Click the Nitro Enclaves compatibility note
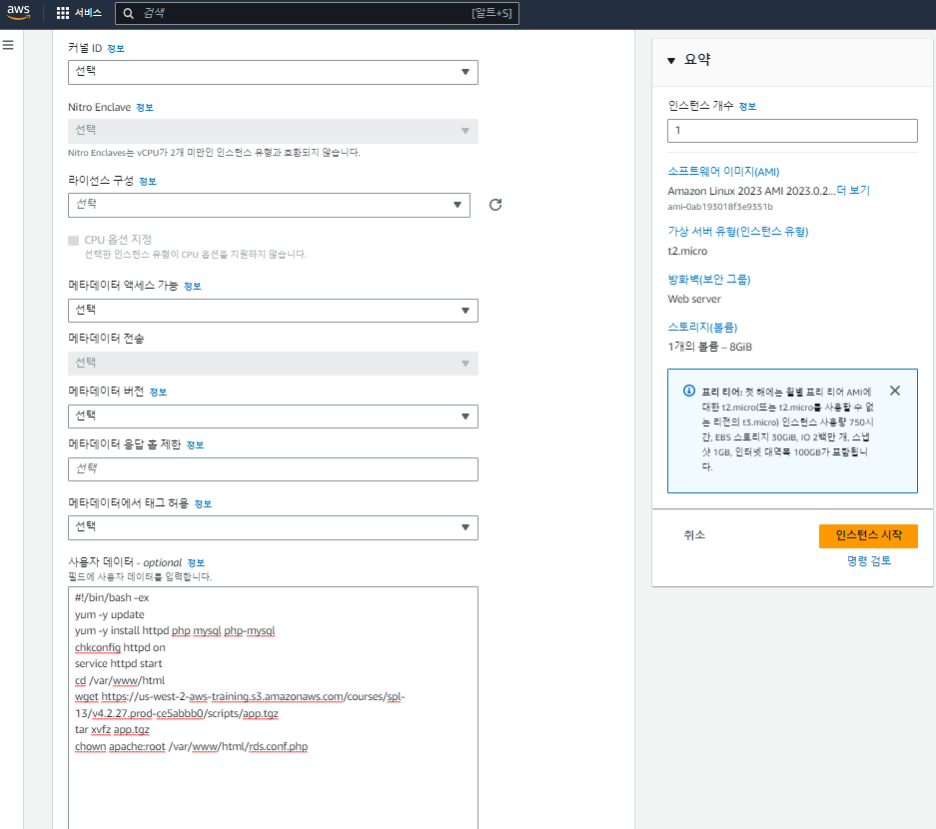Viewport: 936px width, 829px height. [214, 153]
